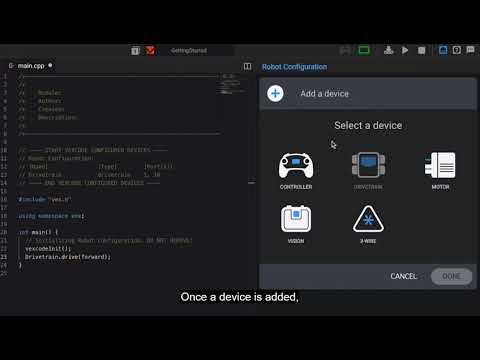This screenshot has width=480, height=360.
Task: Click the Stop program icon
Action: pyautogui.click(x=422, y=51)
